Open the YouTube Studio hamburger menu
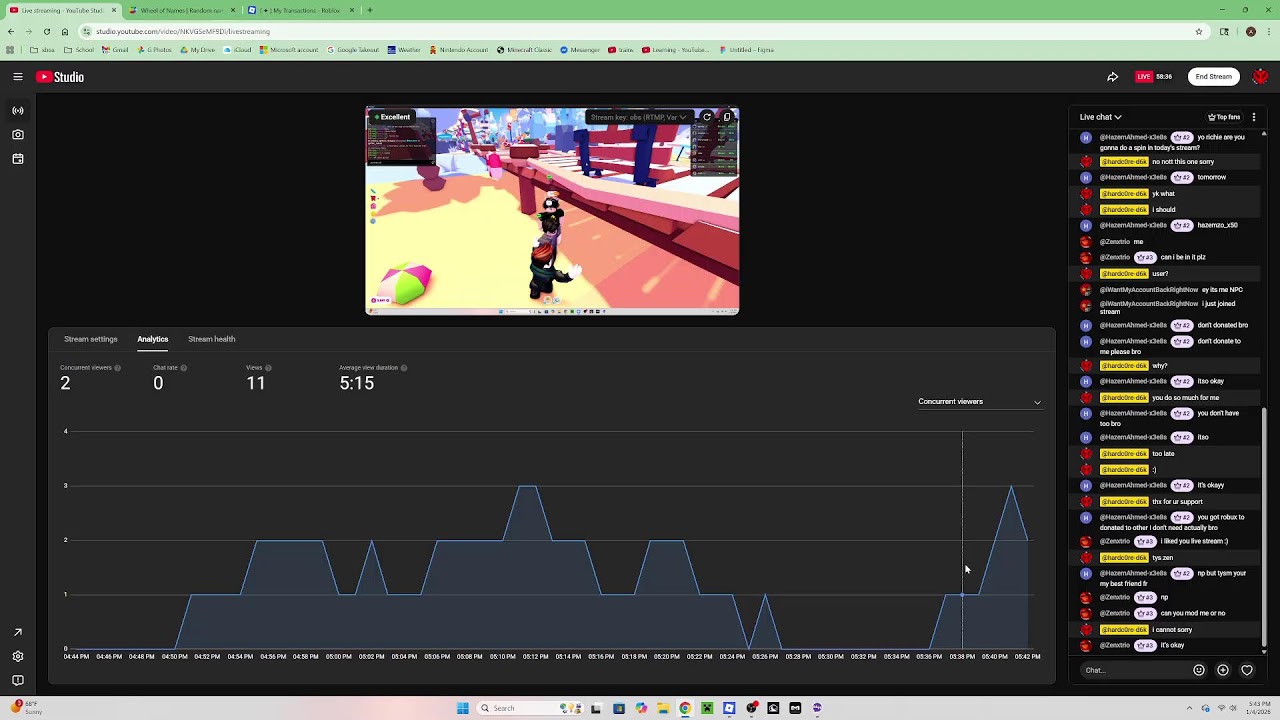The image size is (1280, 720). point(18,77)
